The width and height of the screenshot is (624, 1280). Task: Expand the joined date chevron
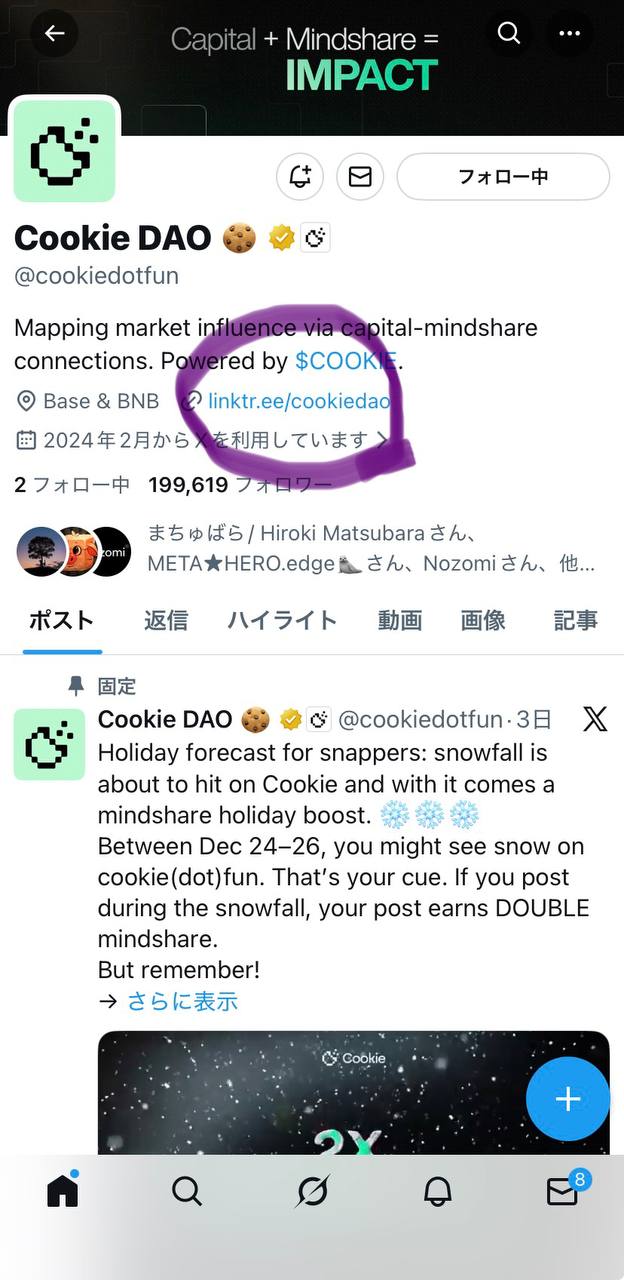382,439
